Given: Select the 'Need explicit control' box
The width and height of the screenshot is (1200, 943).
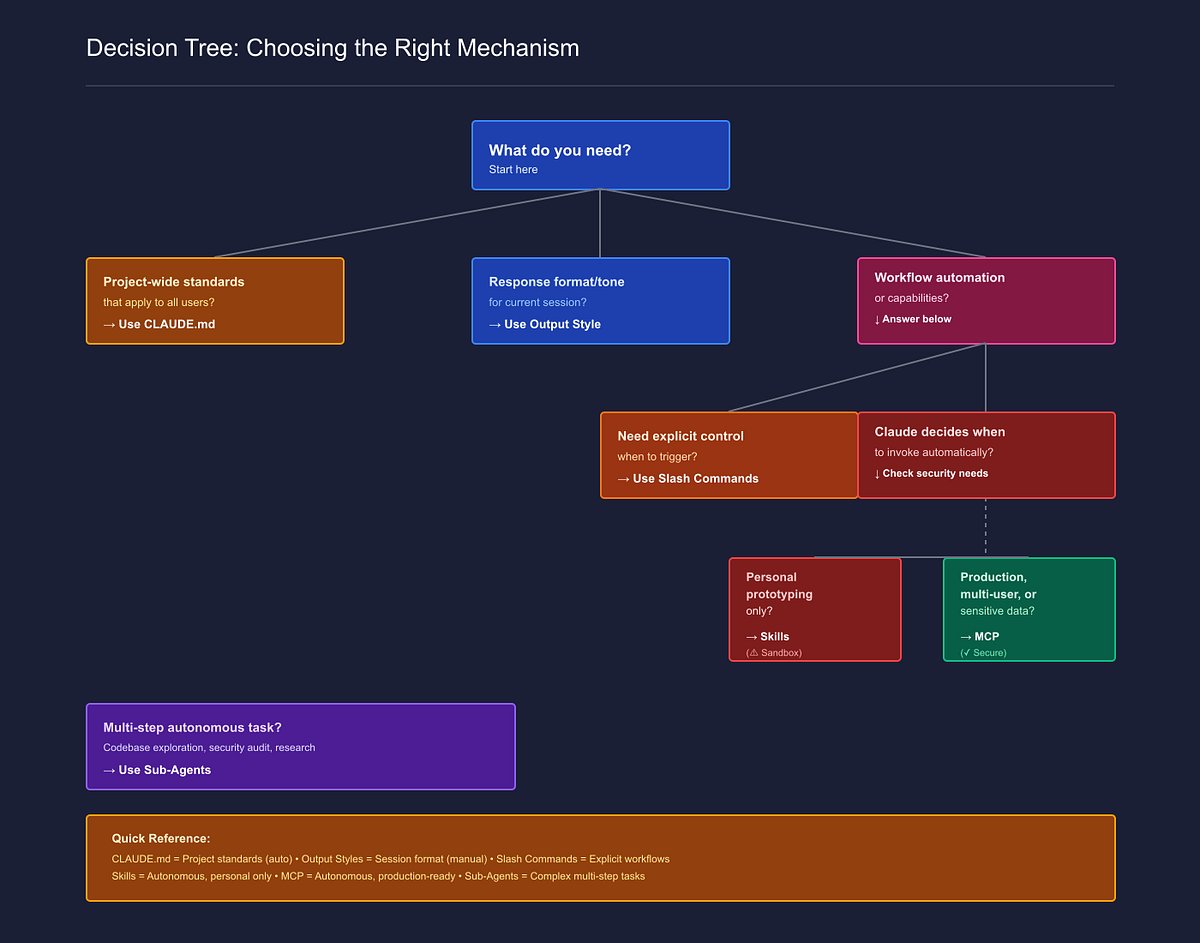Looking at the screenshot, I should (729, 455).
